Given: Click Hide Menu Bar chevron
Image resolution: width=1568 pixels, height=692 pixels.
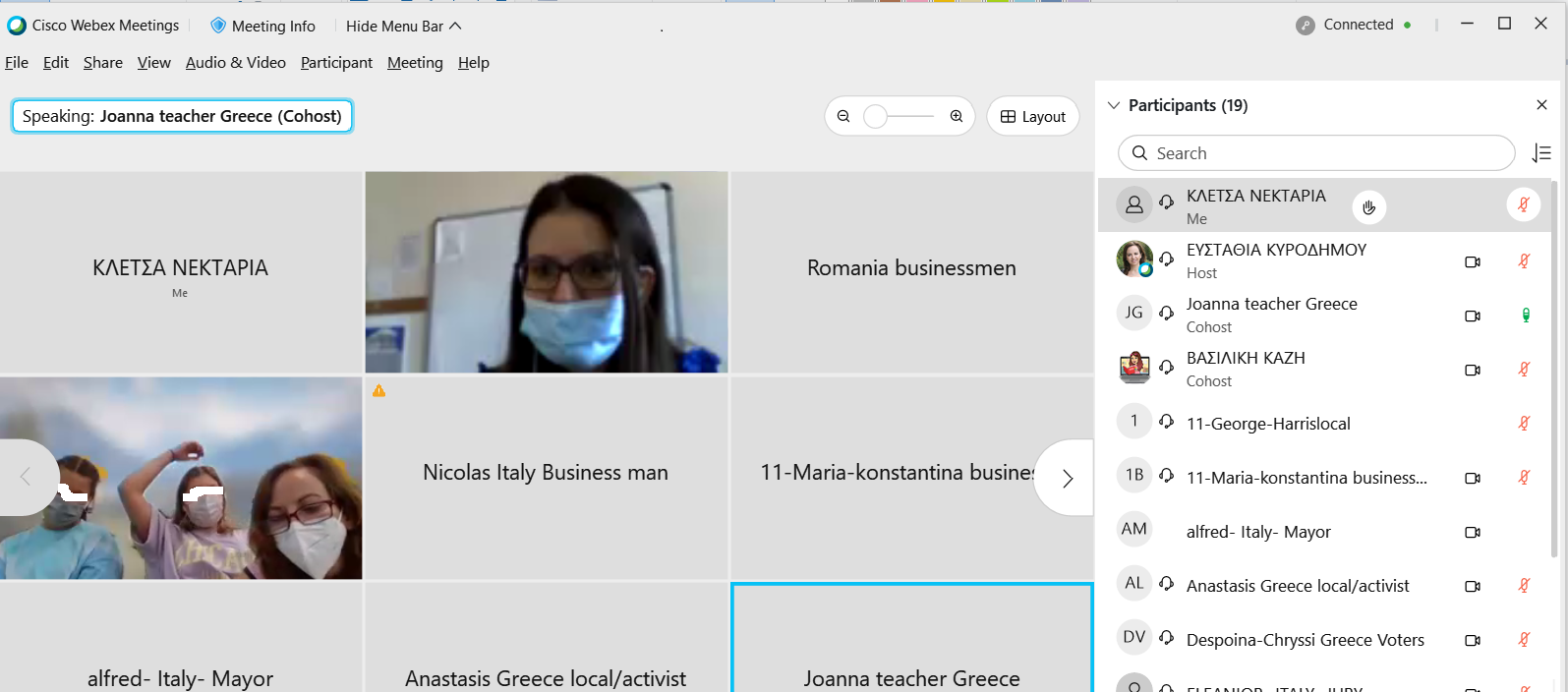Looking at the screenshot, I should [455, 26].
